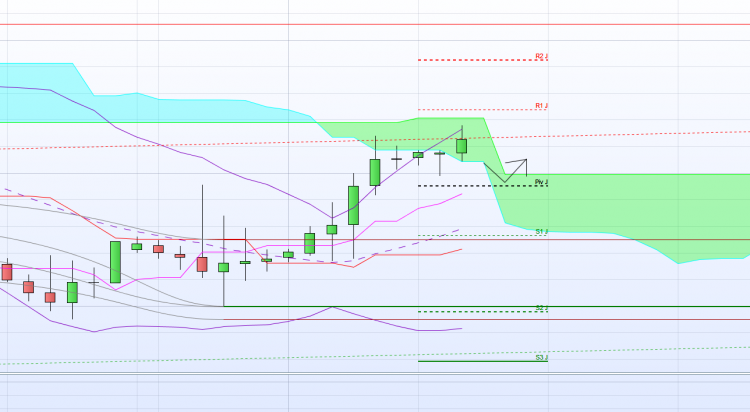Select the dark green horizontal support line
The image size is (750, 412).
point(486,306)
